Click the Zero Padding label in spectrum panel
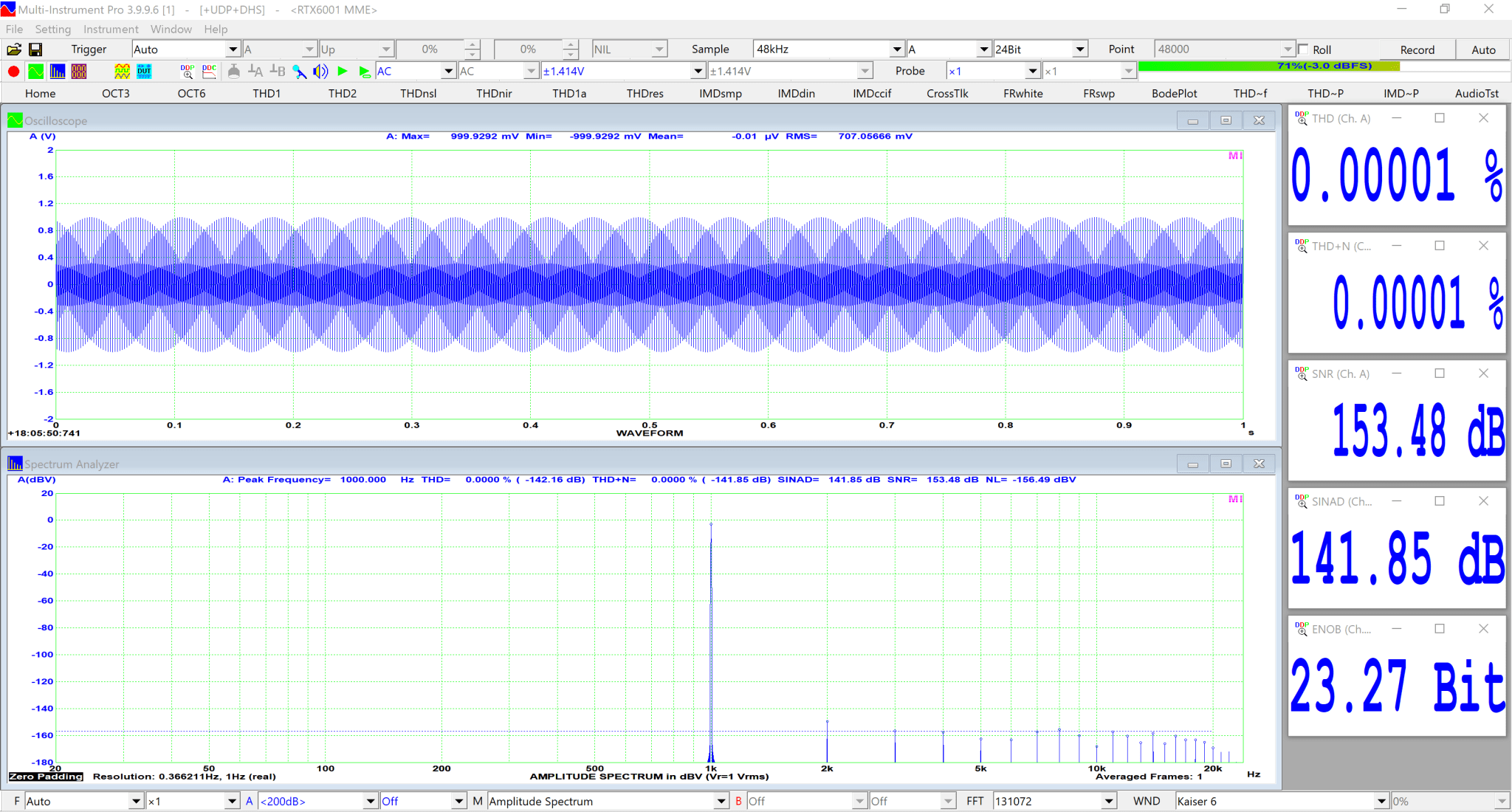This screenshot has height=812, width=1512. 46,777
